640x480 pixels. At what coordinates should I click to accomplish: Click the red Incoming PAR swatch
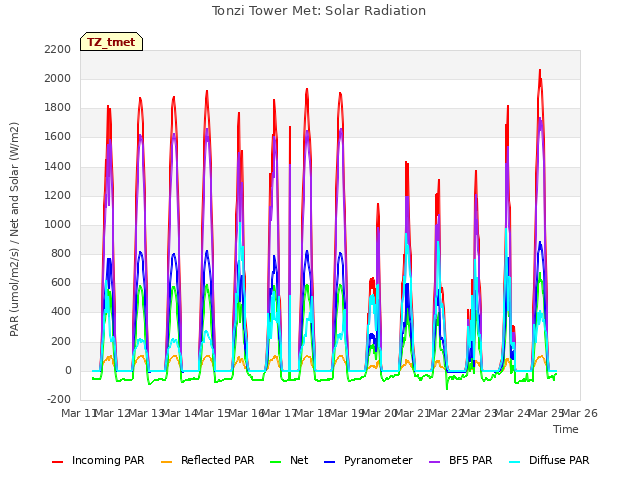click(x=58, y=462)
